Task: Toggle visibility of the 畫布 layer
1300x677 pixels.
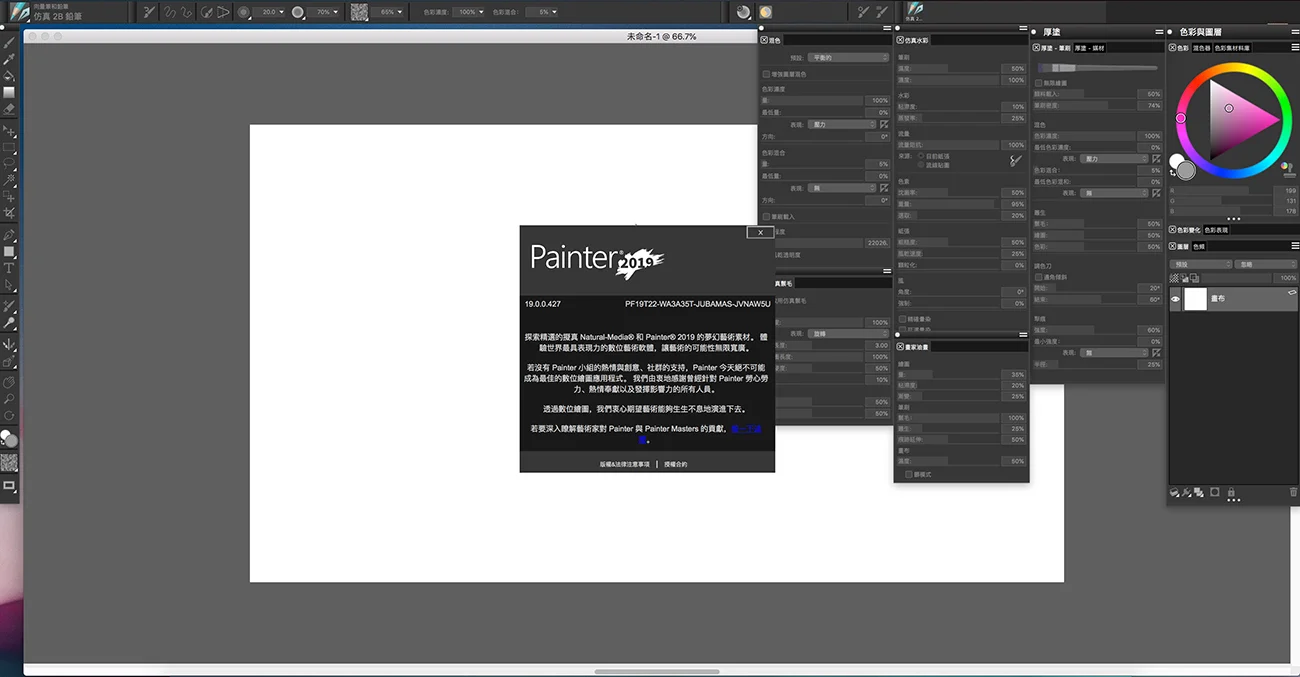Action: click(x=1175, y=298)
